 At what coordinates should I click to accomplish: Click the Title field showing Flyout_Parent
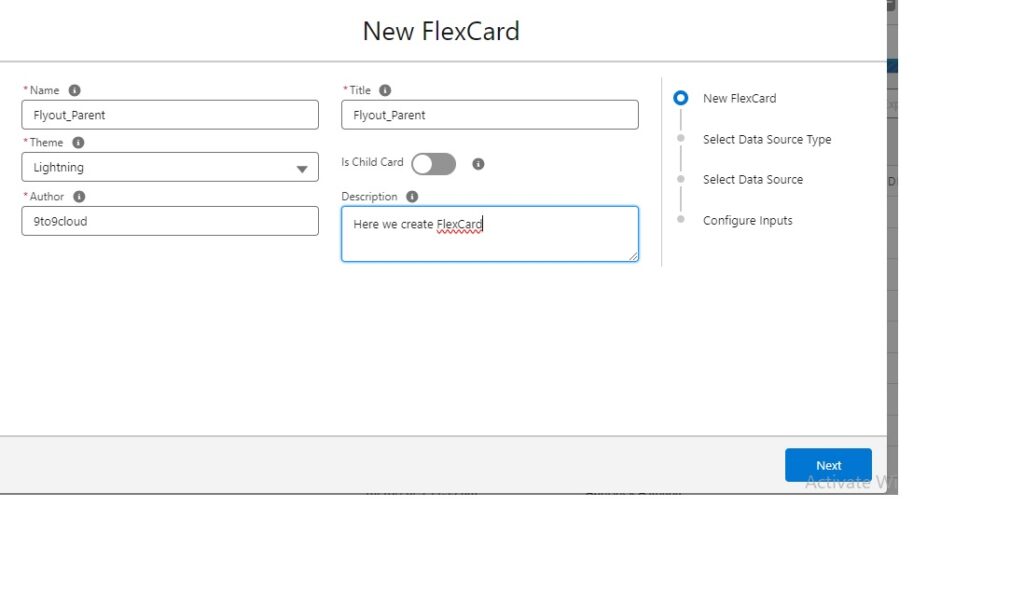(490, 114)
